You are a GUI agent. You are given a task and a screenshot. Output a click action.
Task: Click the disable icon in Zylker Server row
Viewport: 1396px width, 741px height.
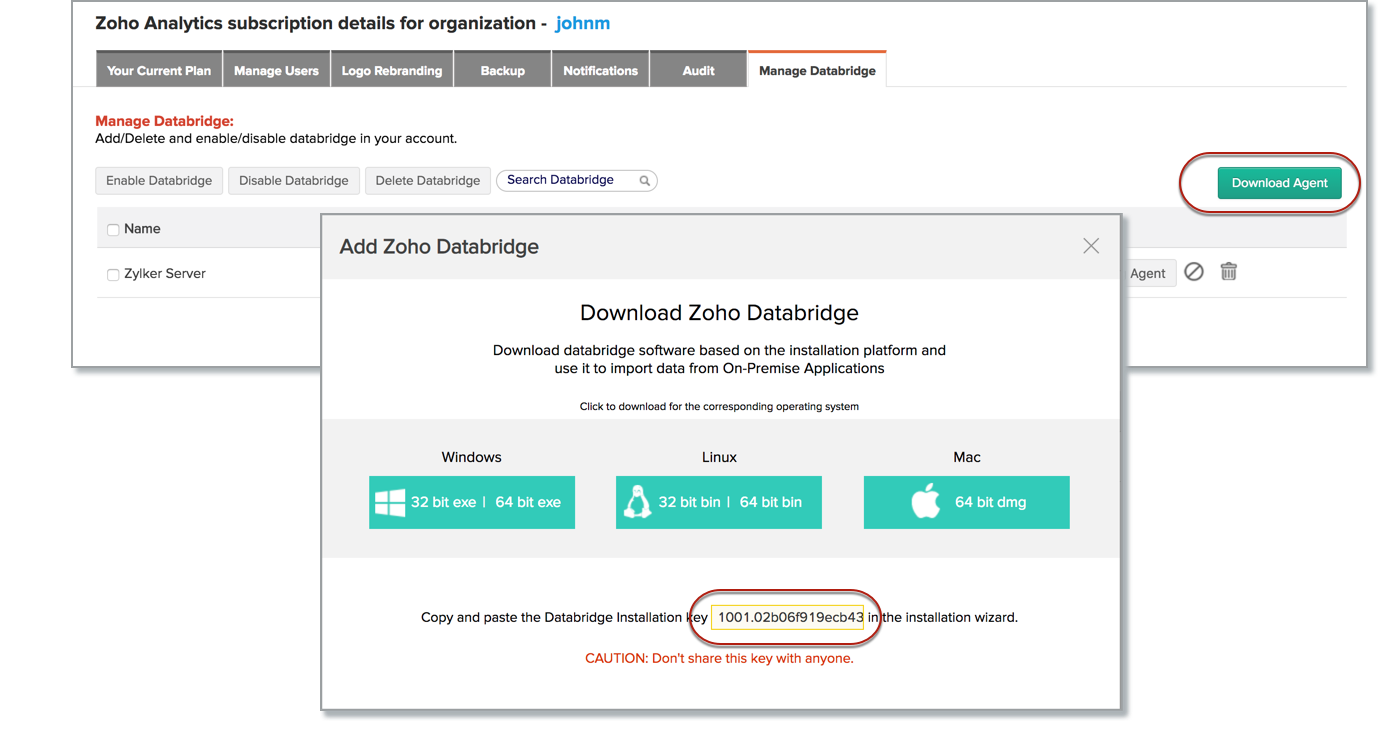tap(1194, 271)
